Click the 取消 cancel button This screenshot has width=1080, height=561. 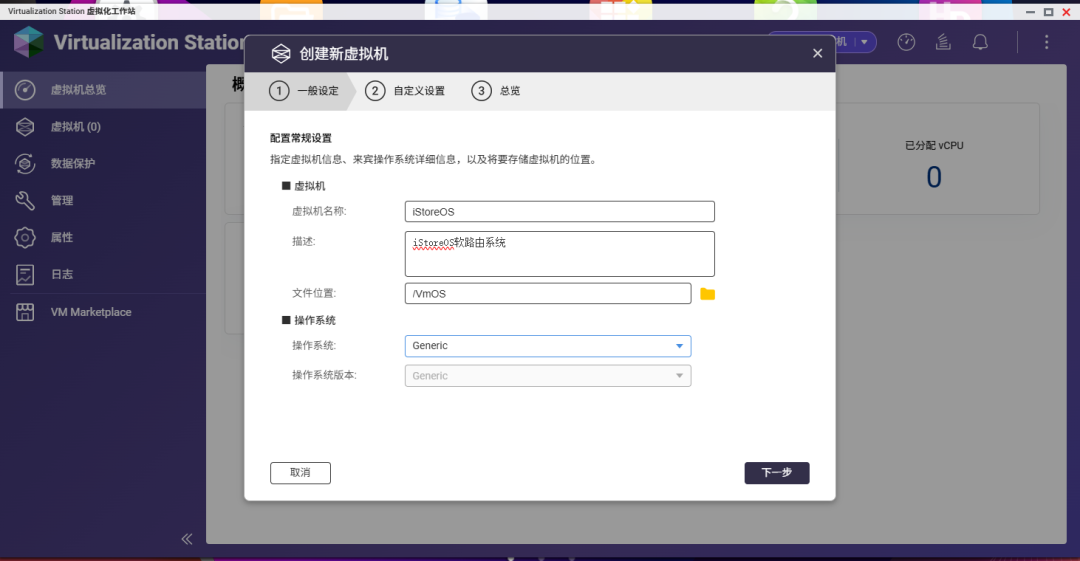[300, 473]
